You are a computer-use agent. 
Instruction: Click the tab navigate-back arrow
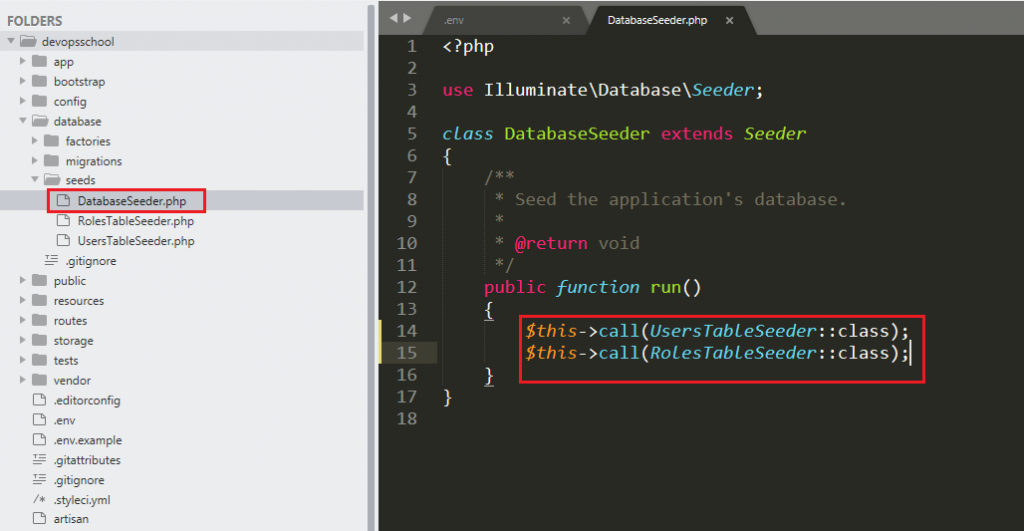[x=394, y=18]
